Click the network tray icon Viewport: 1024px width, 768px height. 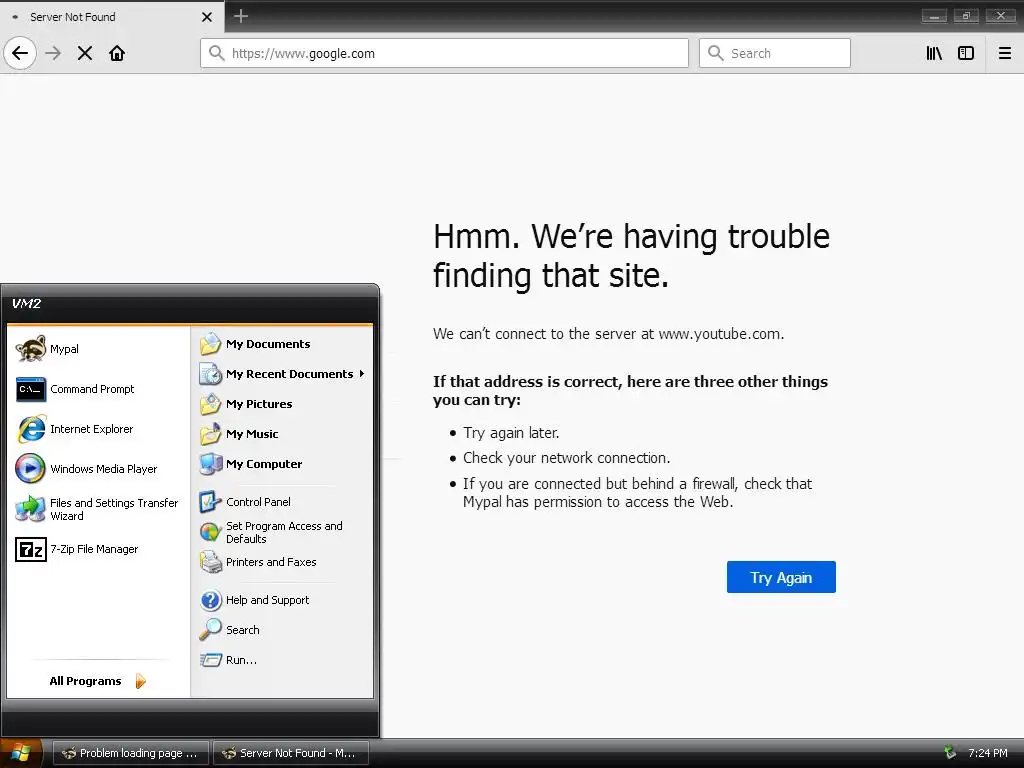coord(950,753)
